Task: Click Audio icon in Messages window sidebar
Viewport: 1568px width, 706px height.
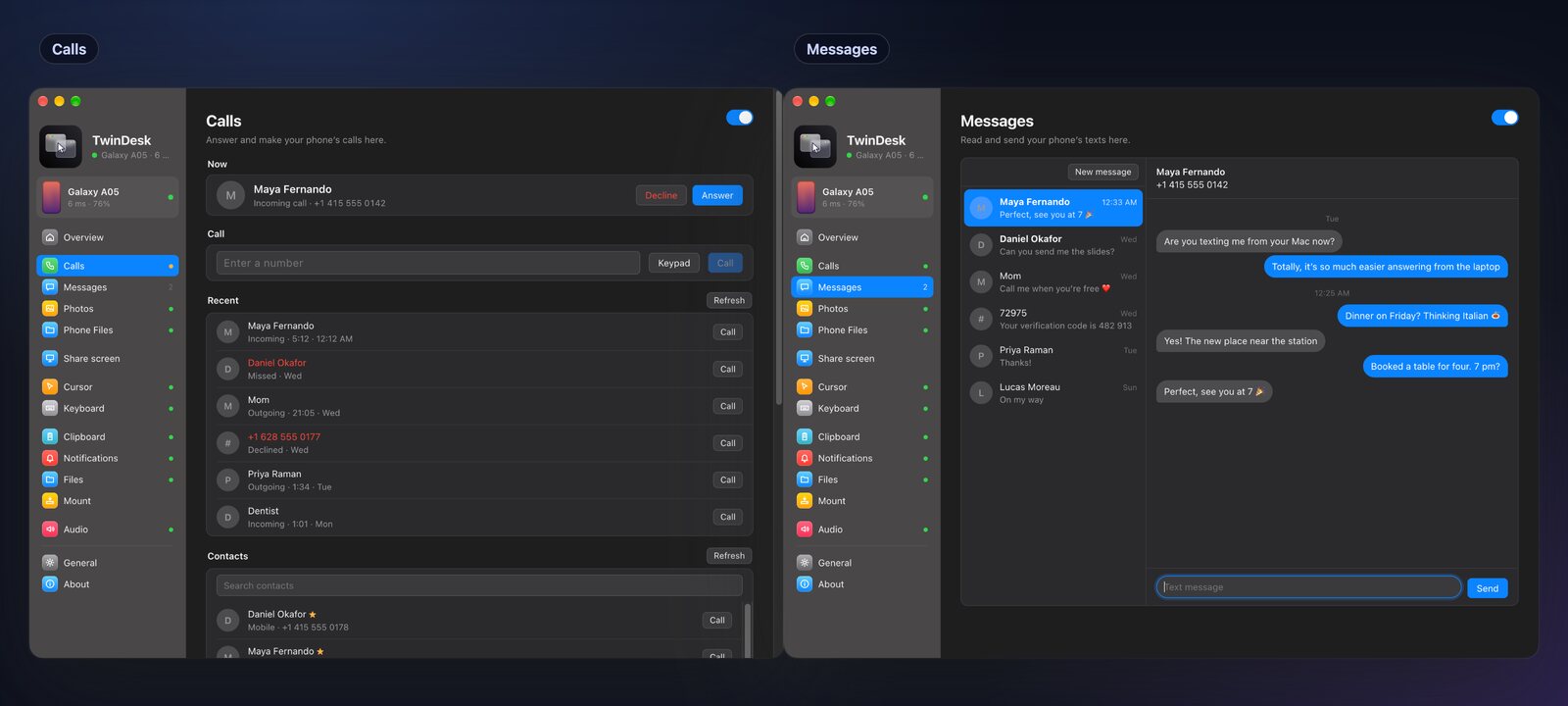Action: (805, 529)
